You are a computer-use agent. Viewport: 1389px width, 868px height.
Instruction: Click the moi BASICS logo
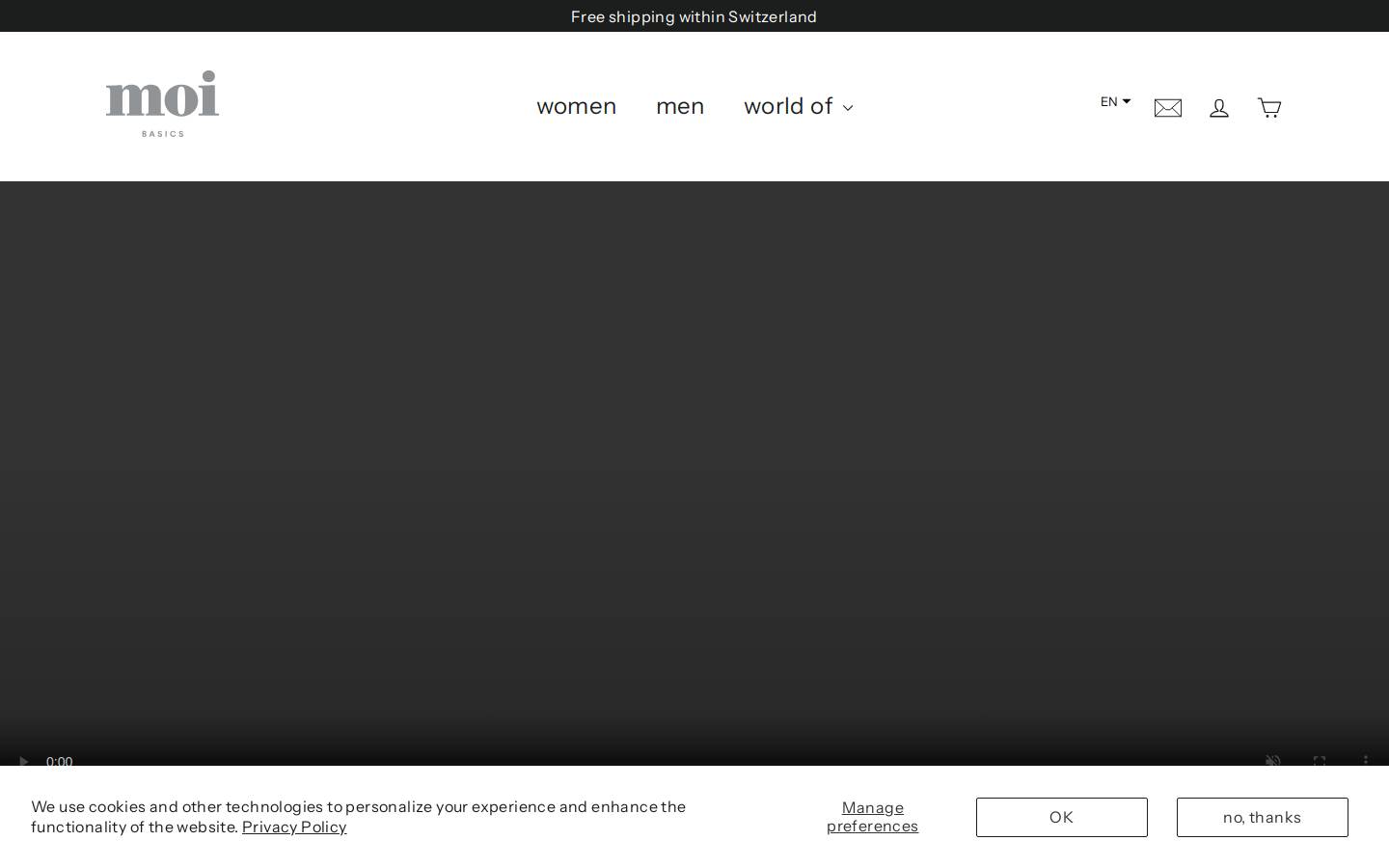click(x=162, y=103)
